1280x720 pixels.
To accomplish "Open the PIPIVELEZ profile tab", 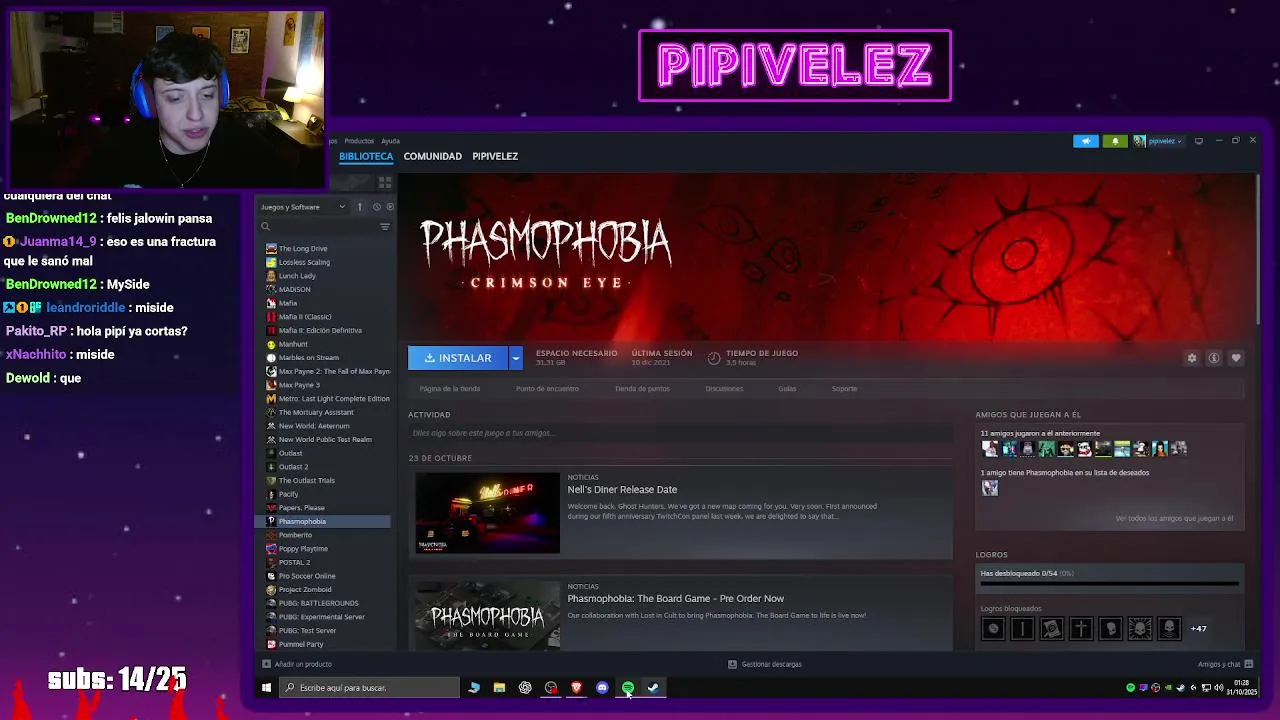I will click(x=495, y=156).
